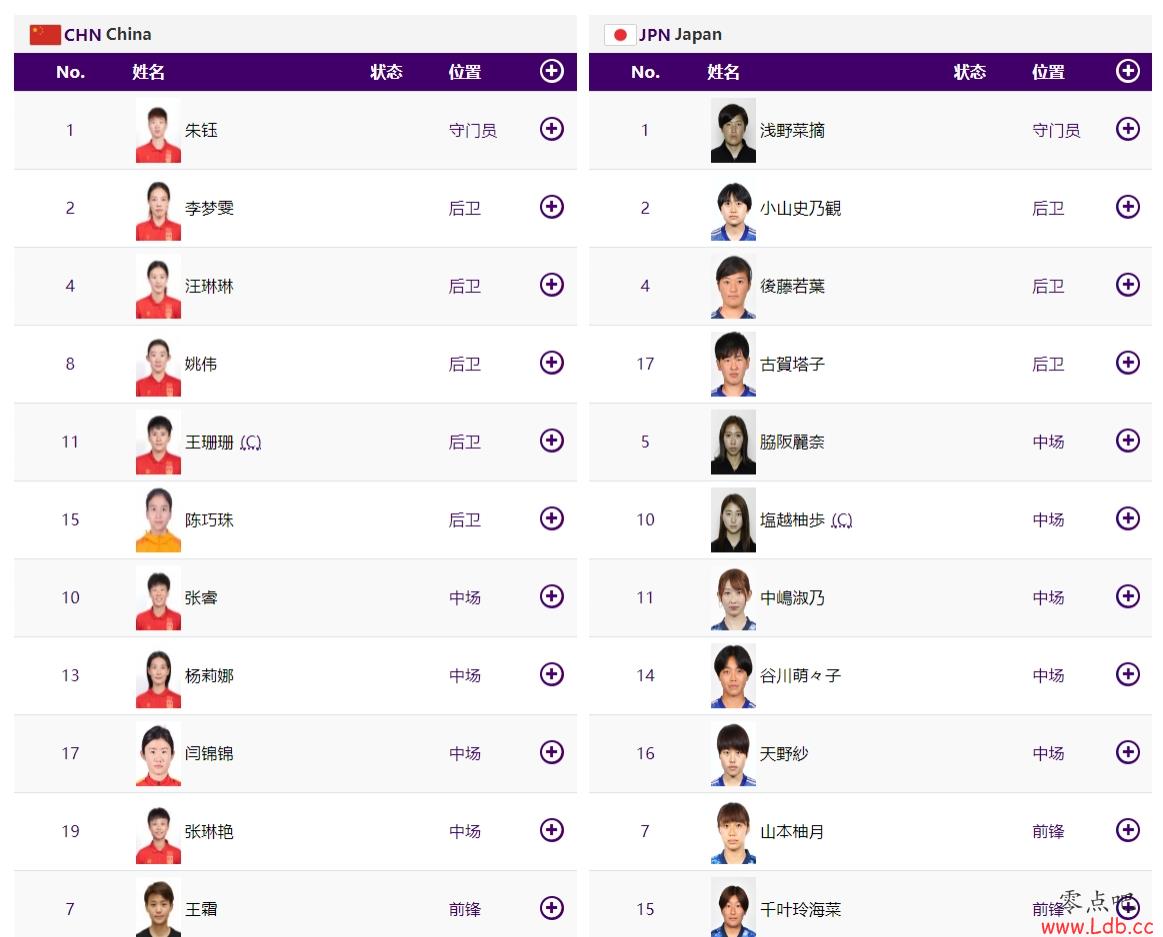
Task: Click 姓名 column header in Japan table
Action: [723, 72]
